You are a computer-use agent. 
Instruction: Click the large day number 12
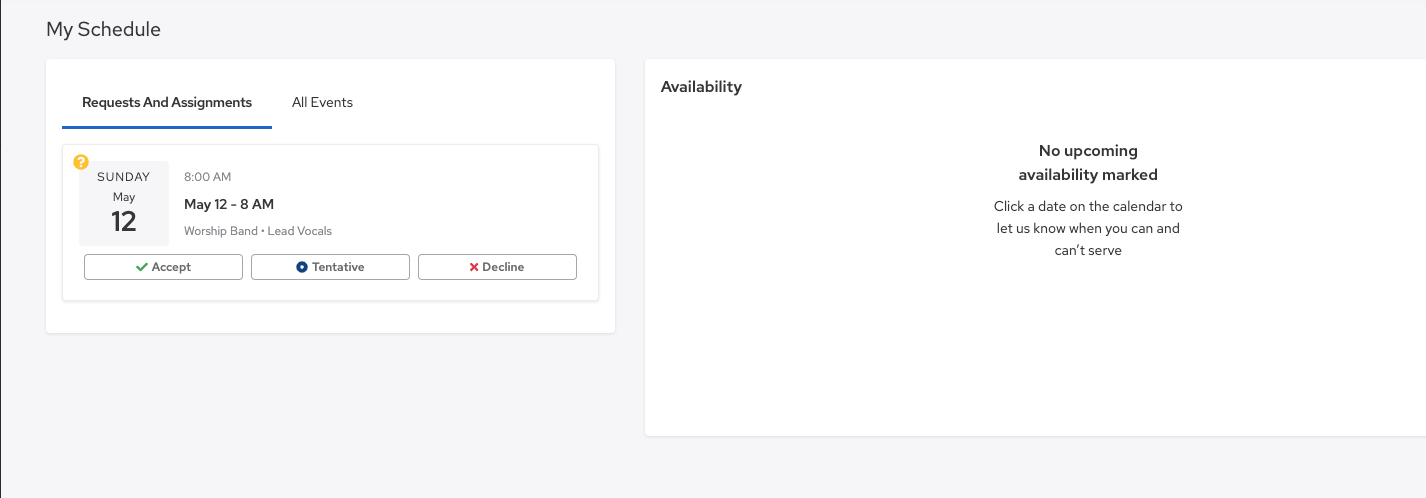click(x=124, y=221)
